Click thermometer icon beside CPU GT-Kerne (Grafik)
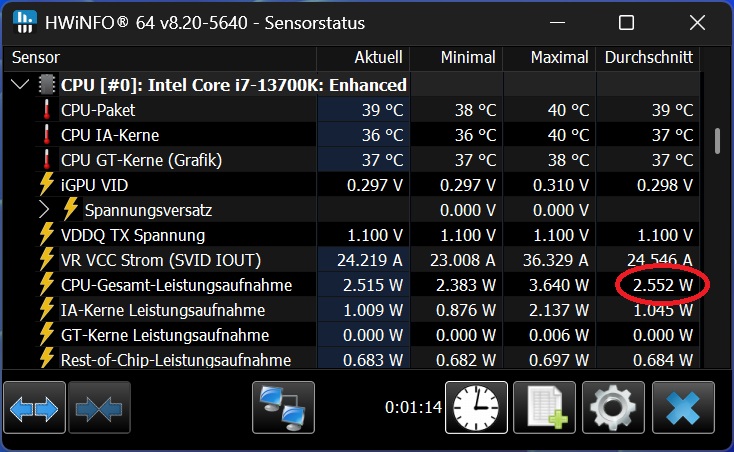Screen dimensions: 734x452 [46, 160]
